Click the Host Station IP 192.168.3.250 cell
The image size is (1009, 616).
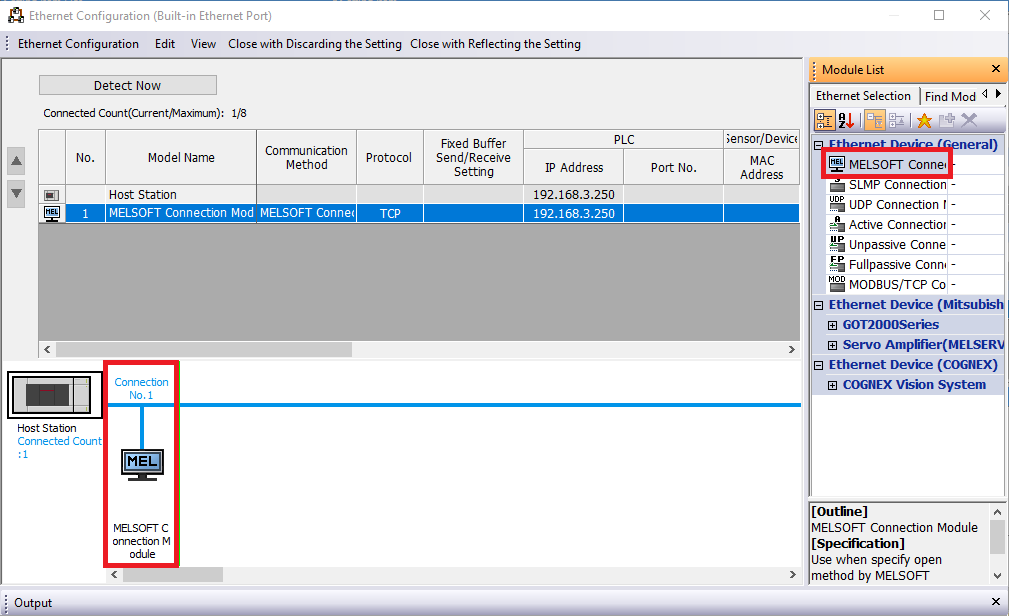(574, 194)
